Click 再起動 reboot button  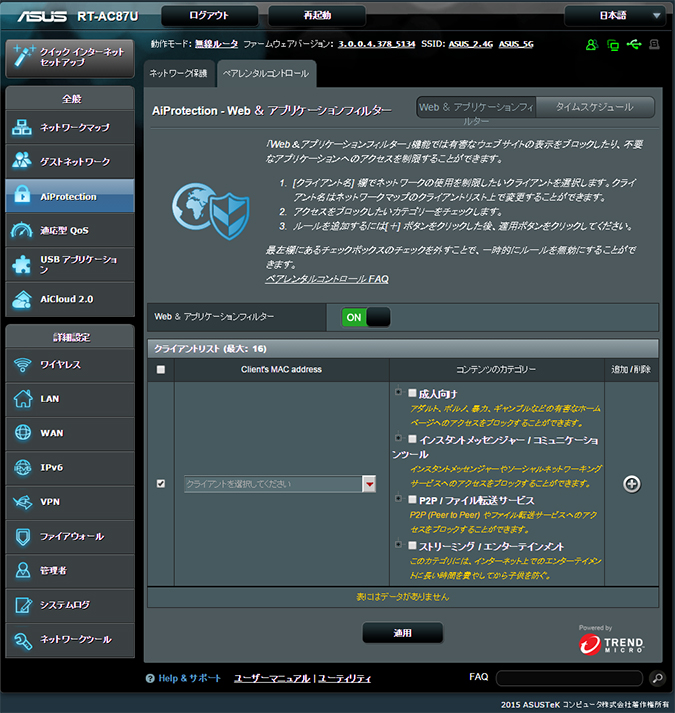(x=317, y=16)
